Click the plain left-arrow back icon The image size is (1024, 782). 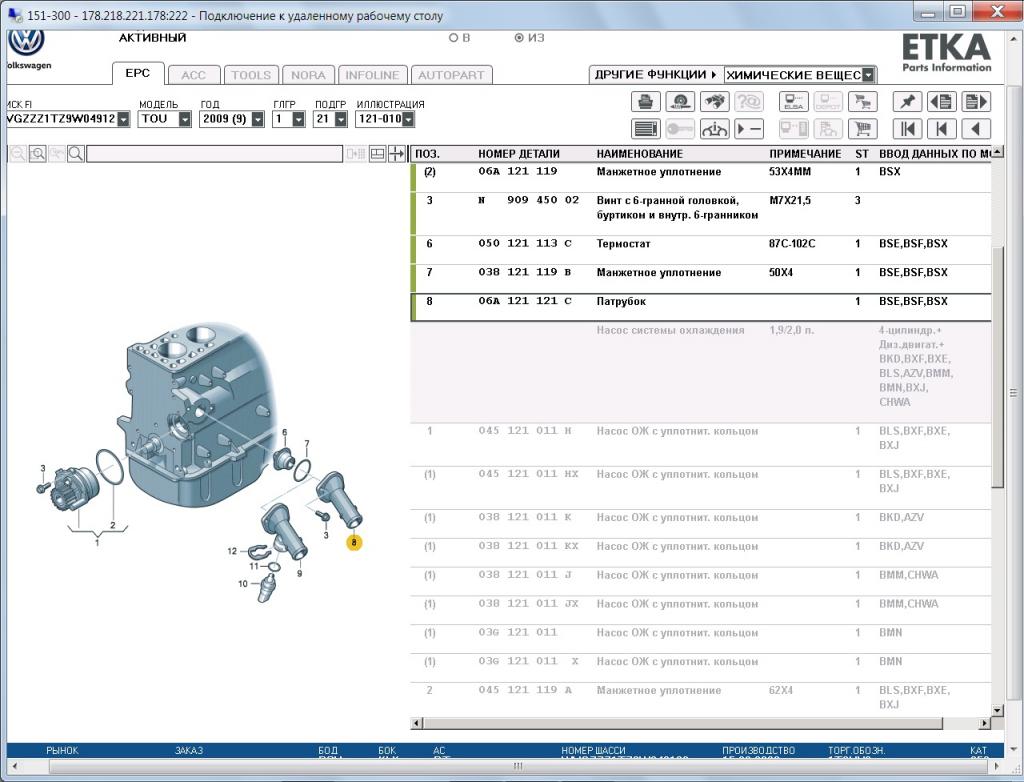click(x=976, y=129)
